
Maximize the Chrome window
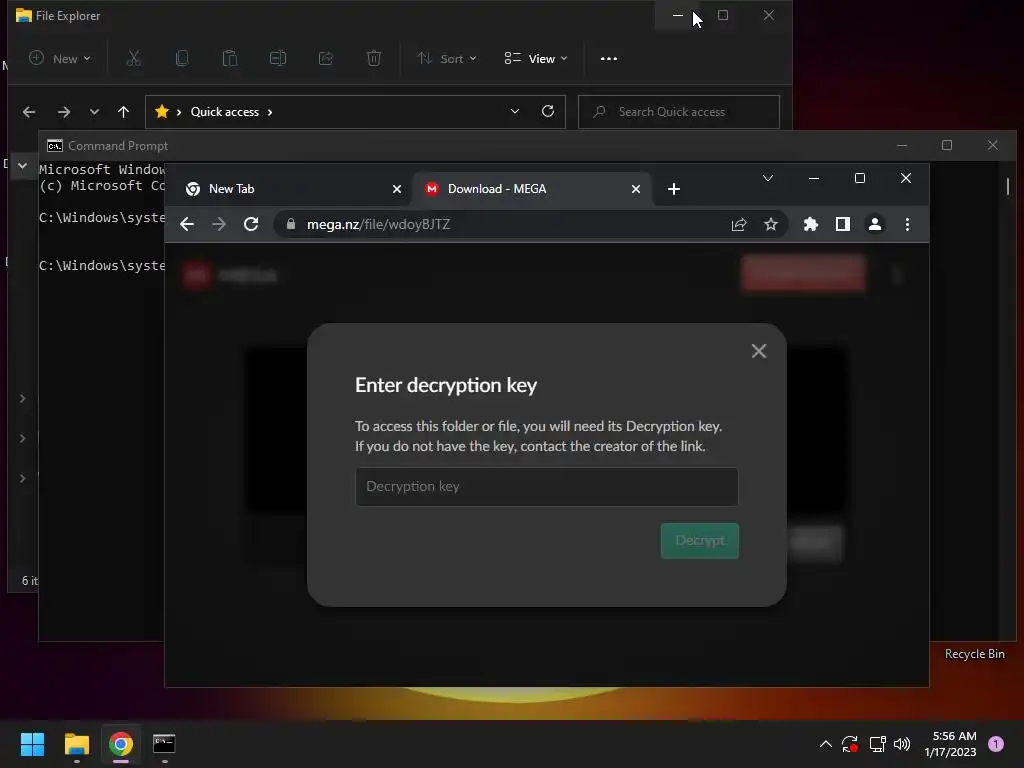coord(860,178)
